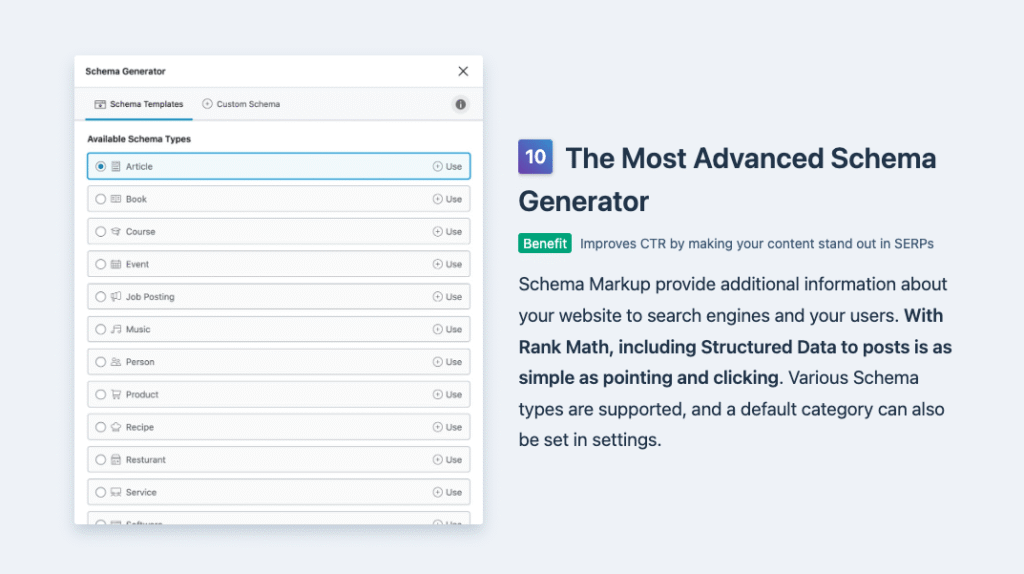The height and width of the screenshot is (574, 1024).
Task: Click the Job Posting megaphone icon
Action: [x=116, y=297]
